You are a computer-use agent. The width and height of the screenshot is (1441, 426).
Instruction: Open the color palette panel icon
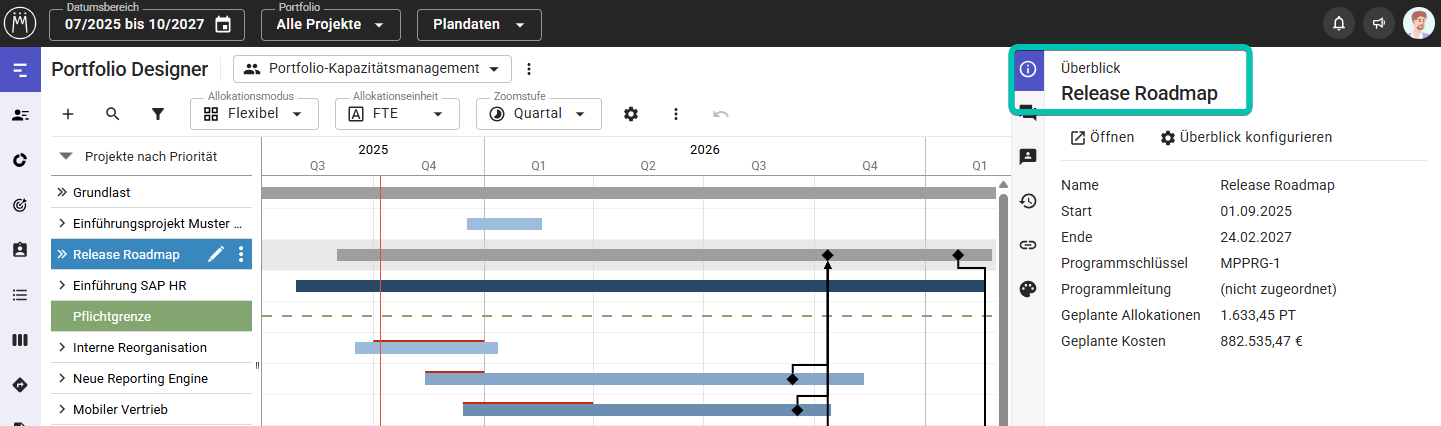click(x=1028, y=289)
